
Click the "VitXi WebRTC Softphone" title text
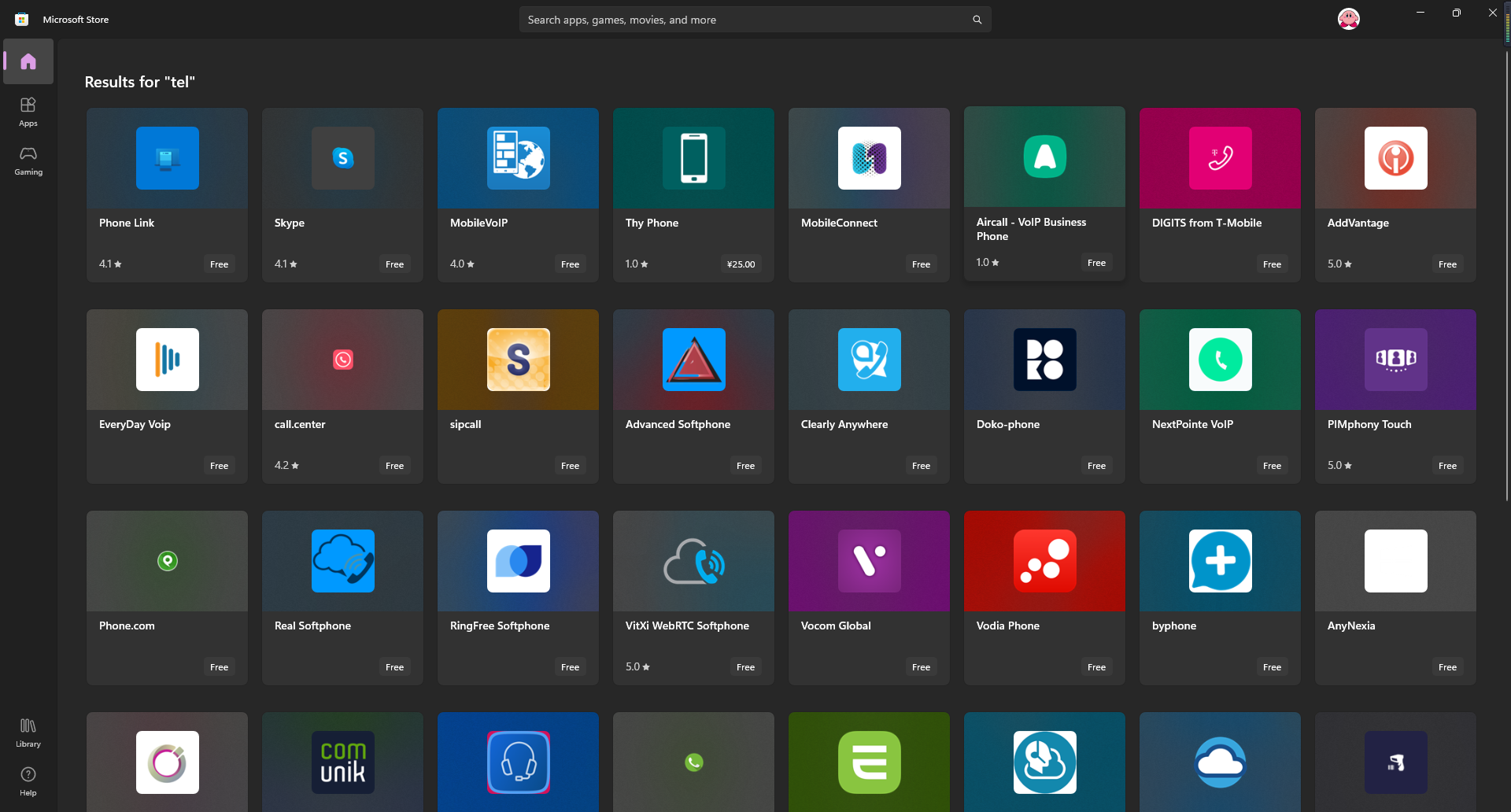[687, 626]
